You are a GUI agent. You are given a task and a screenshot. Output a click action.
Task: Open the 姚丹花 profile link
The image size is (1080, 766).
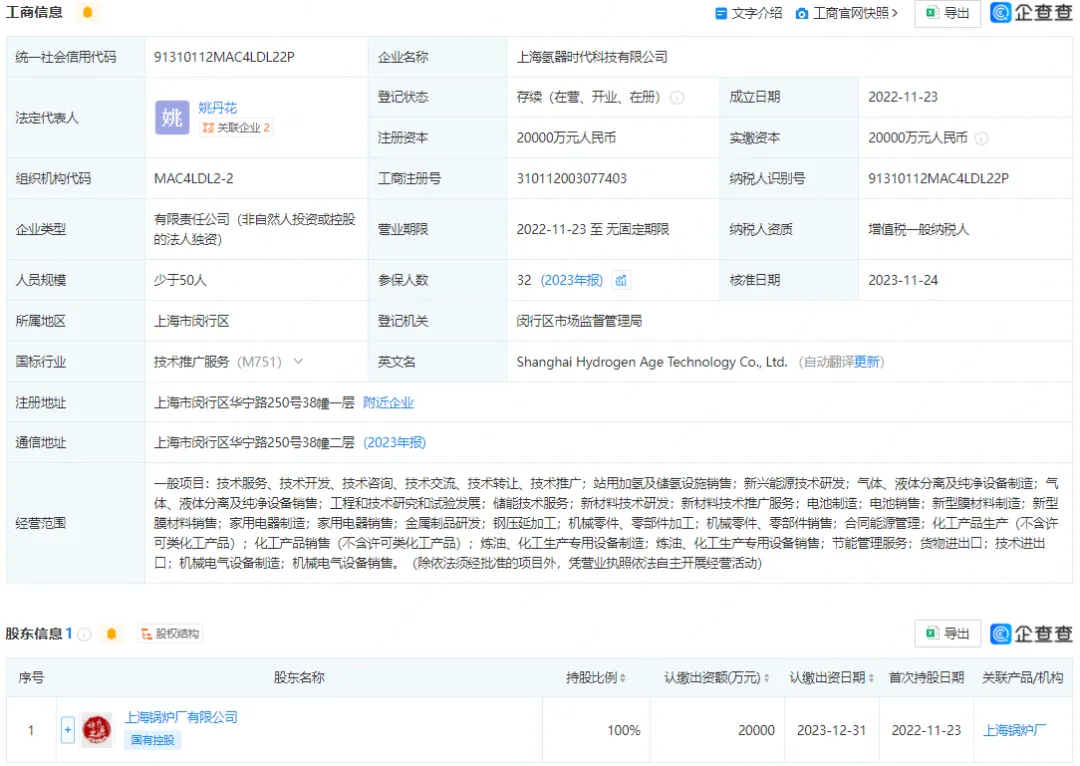point(218,107)
